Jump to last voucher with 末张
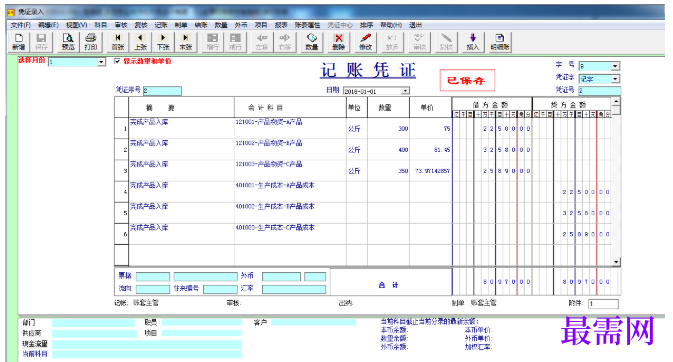The width and height of the screenshot is (673, 362). [185, 42]
